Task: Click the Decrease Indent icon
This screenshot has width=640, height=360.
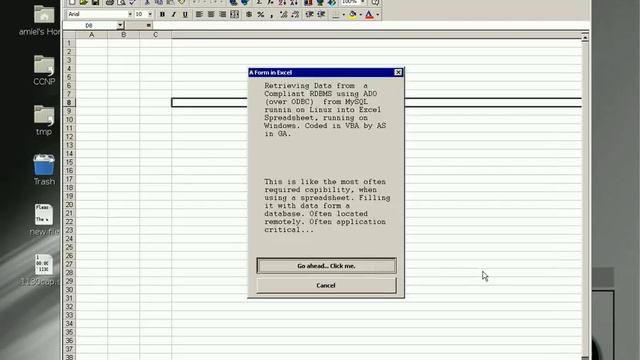Action: coord(309,15)
